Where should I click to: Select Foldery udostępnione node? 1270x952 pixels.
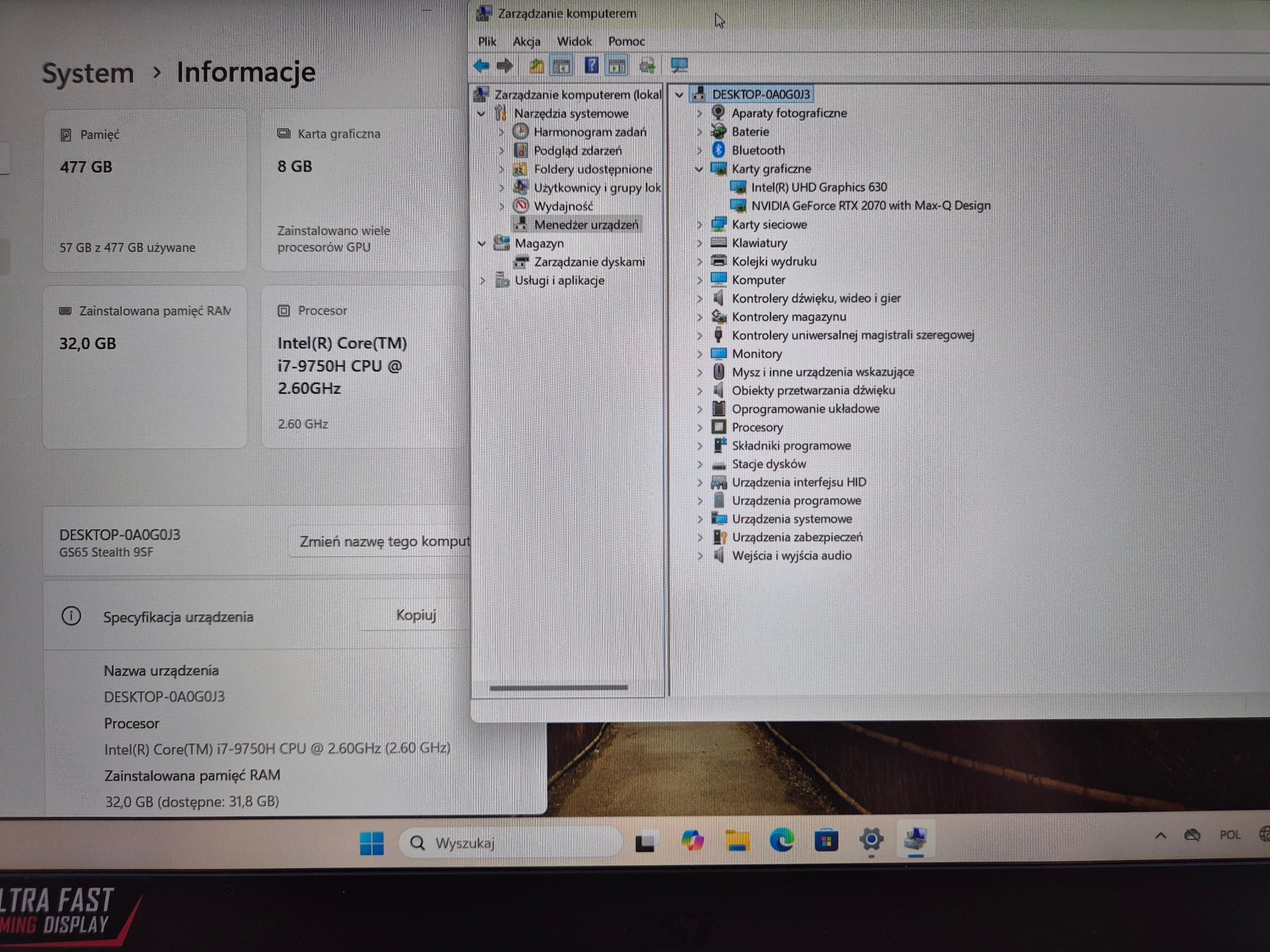(592, 169)
